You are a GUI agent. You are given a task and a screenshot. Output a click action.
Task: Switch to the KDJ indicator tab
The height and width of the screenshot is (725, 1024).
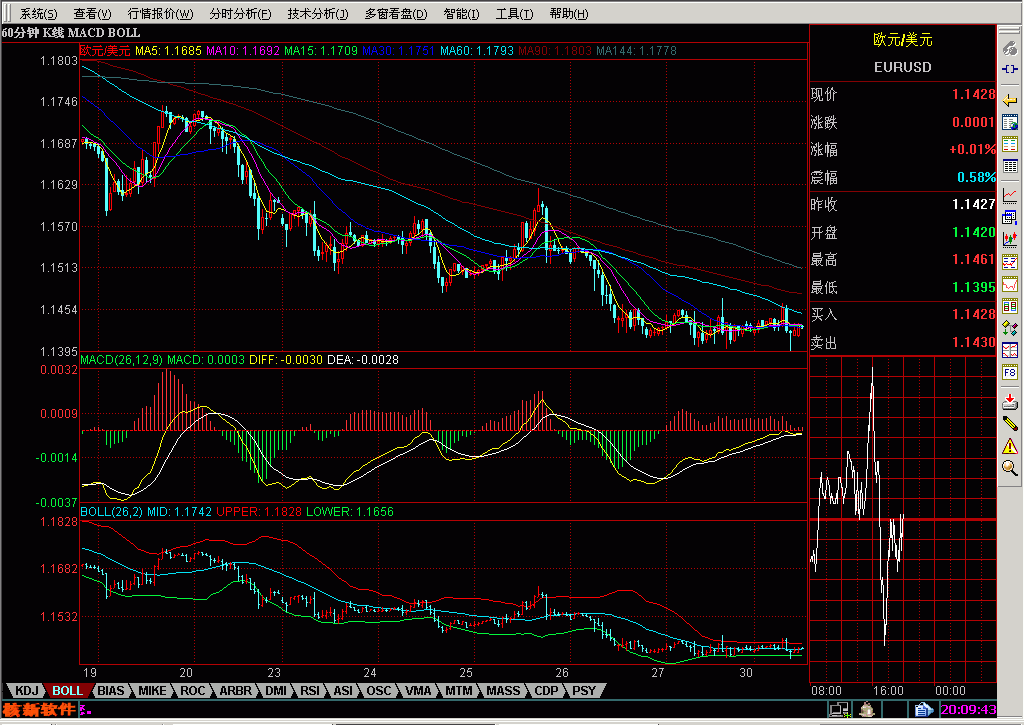pyautogui.click(x=27, y=690)
